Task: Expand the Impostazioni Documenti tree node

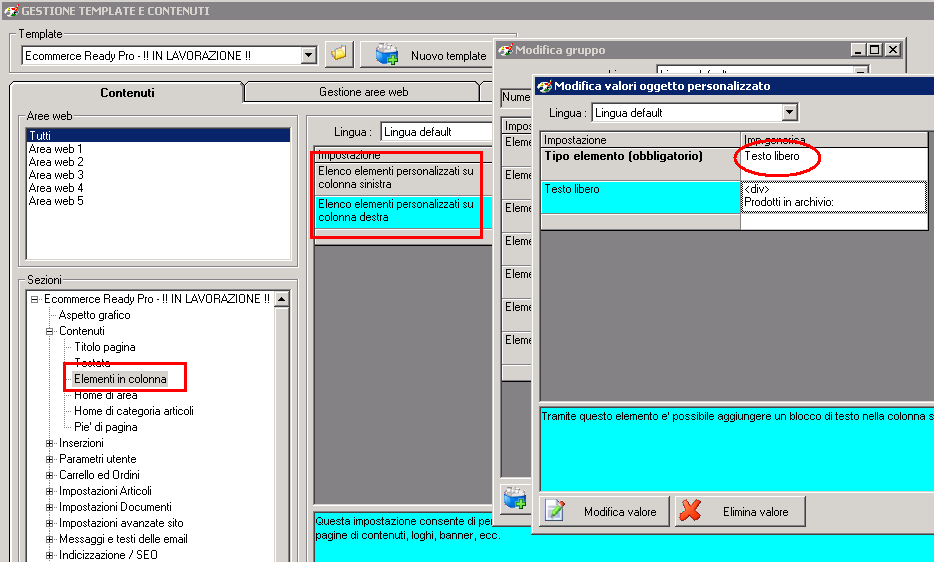Action: 50,508
